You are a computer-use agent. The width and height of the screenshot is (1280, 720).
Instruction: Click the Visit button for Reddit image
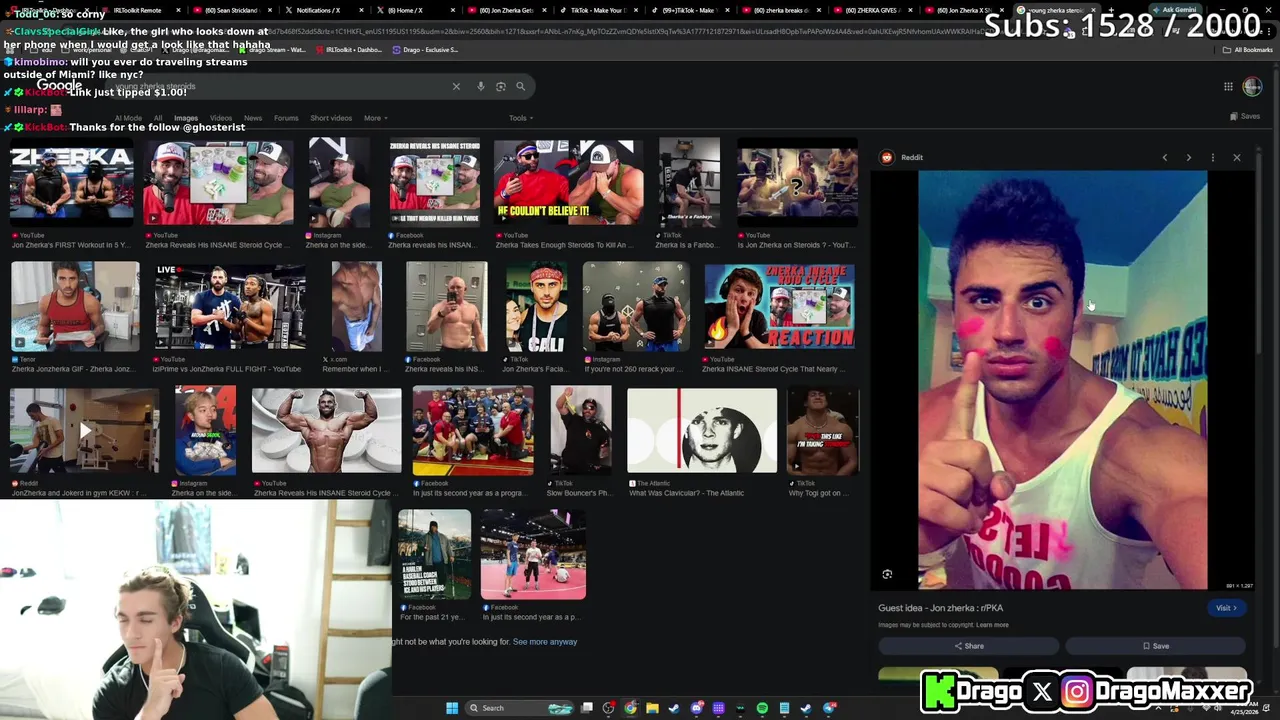click(x=1226, y=608)
